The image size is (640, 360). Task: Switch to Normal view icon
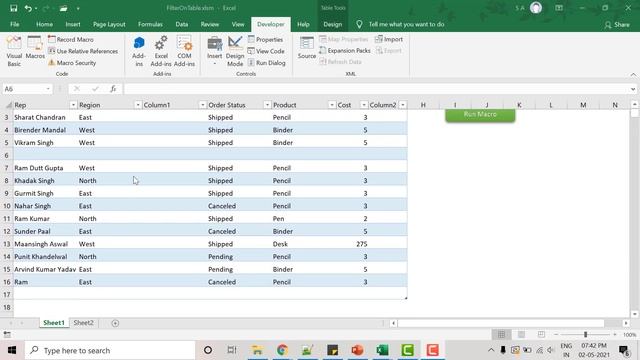click(501, 334)
